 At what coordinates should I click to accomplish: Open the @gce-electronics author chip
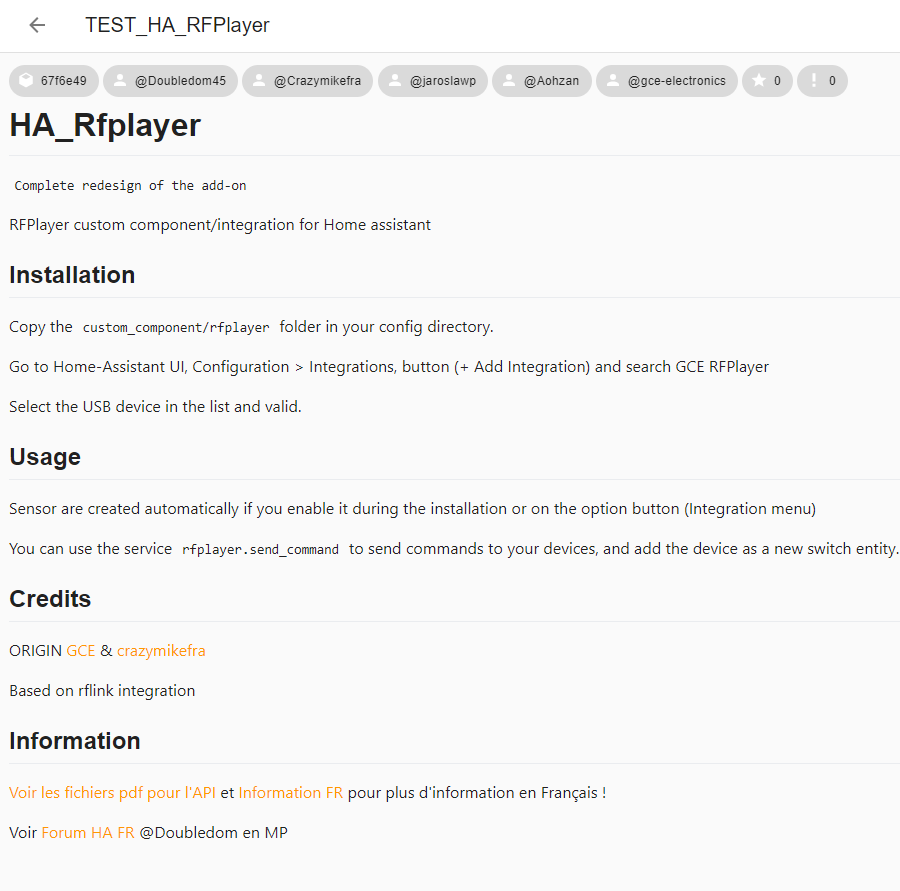(667, 81)
